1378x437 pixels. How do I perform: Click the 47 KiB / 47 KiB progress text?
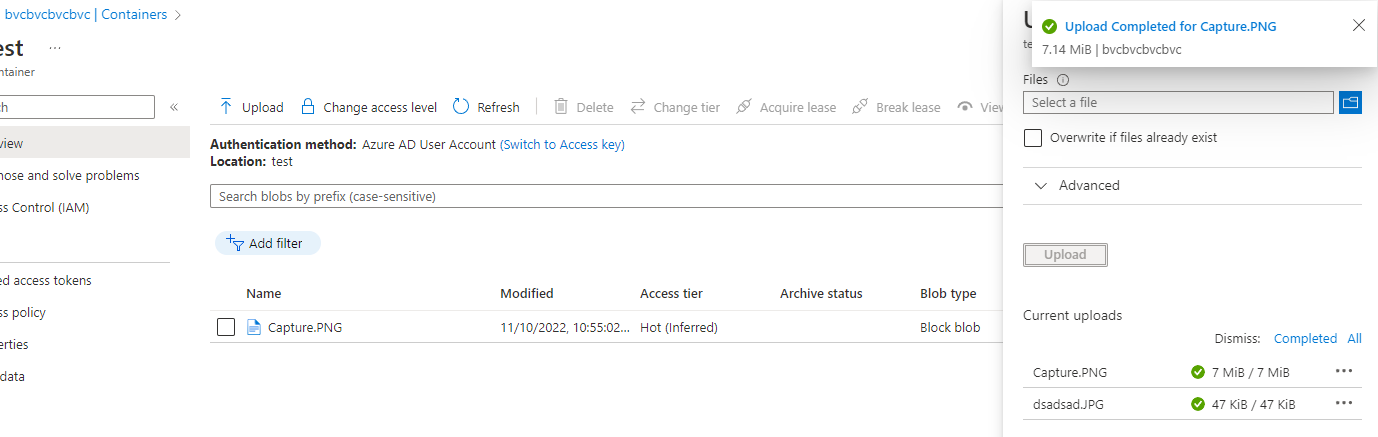[1254, 404]
